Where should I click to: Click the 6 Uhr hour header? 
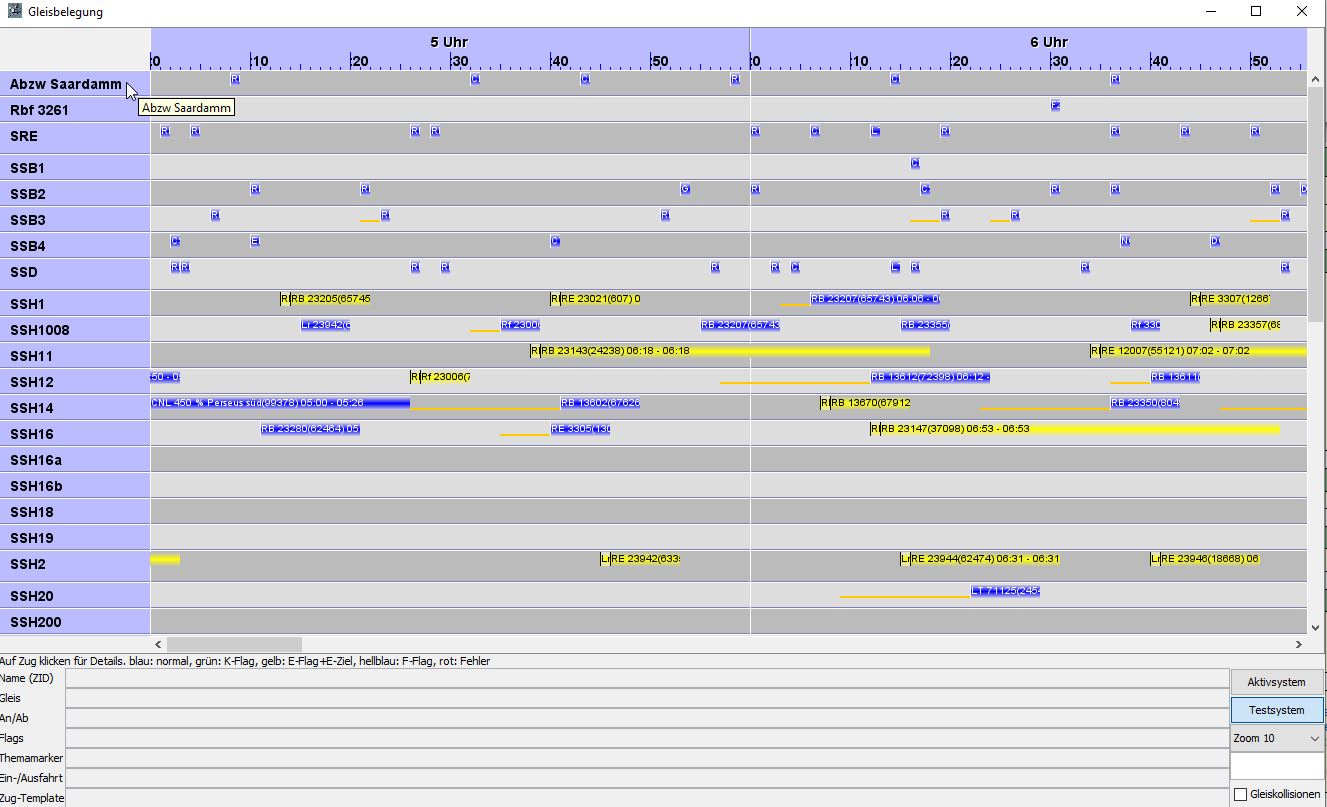pyautogui.click(x=1048, y=42)
